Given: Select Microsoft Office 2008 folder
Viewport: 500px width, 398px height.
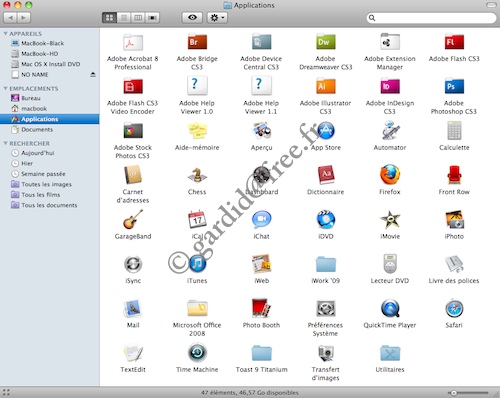Looking at the screenshot, I should [x=197, y=308].
